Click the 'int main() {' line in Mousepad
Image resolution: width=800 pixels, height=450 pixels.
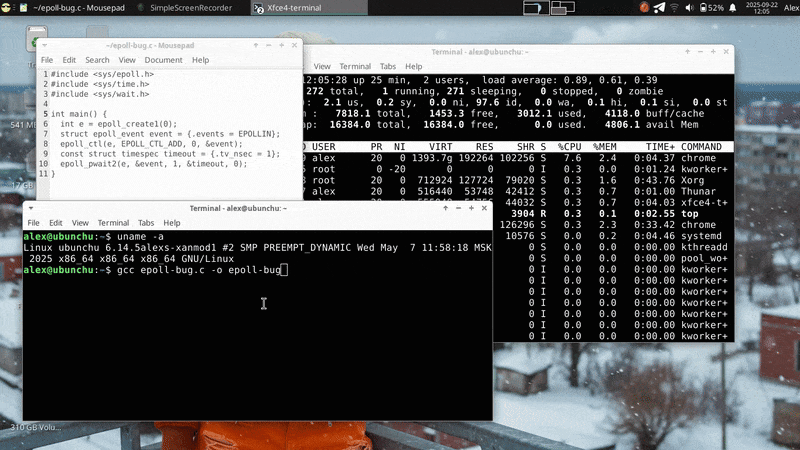coord(79,114)
